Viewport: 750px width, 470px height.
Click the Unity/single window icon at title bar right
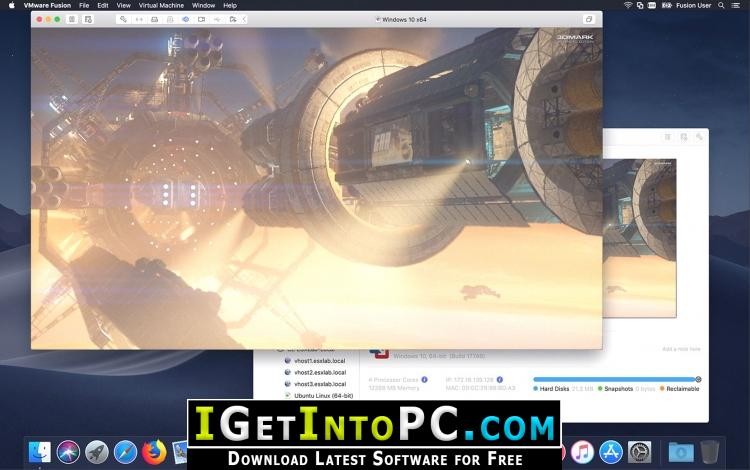(x=589, y=19)
